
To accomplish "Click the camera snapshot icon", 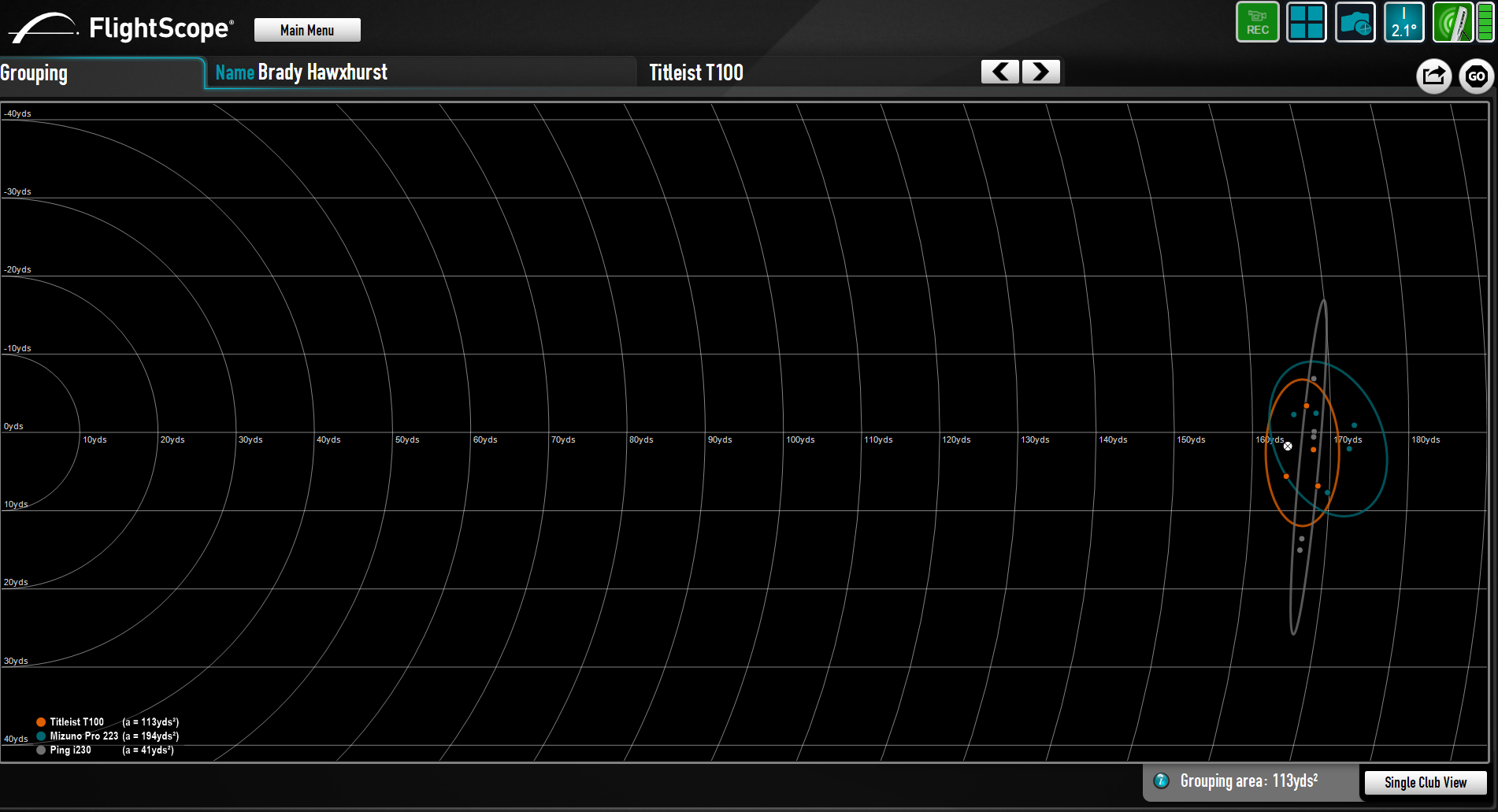I will pos(1355,22).
